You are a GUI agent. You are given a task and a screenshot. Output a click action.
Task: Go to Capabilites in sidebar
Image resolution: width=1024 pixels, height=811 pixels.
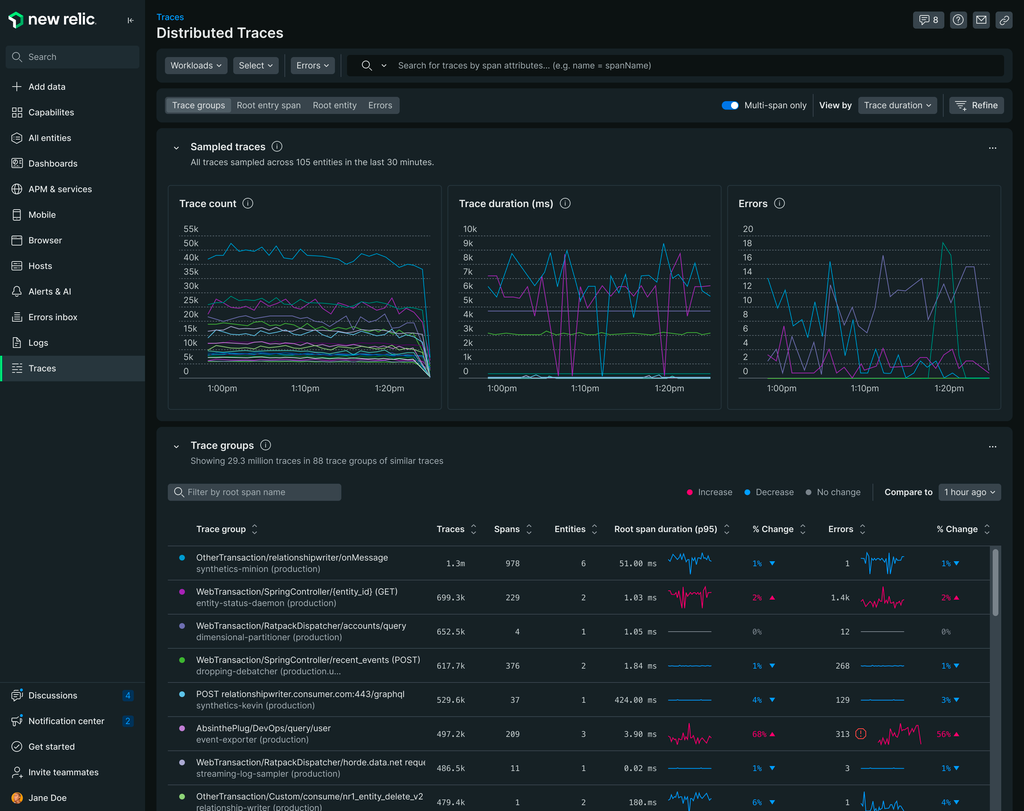click(x=72, y=112)
